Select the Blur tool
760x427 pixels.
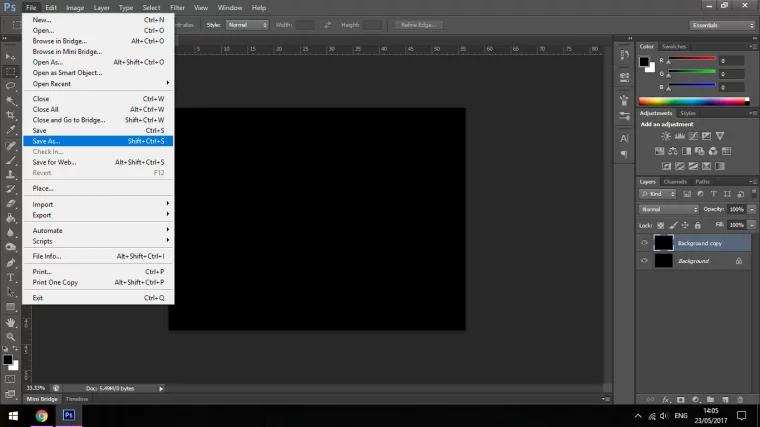11,233
